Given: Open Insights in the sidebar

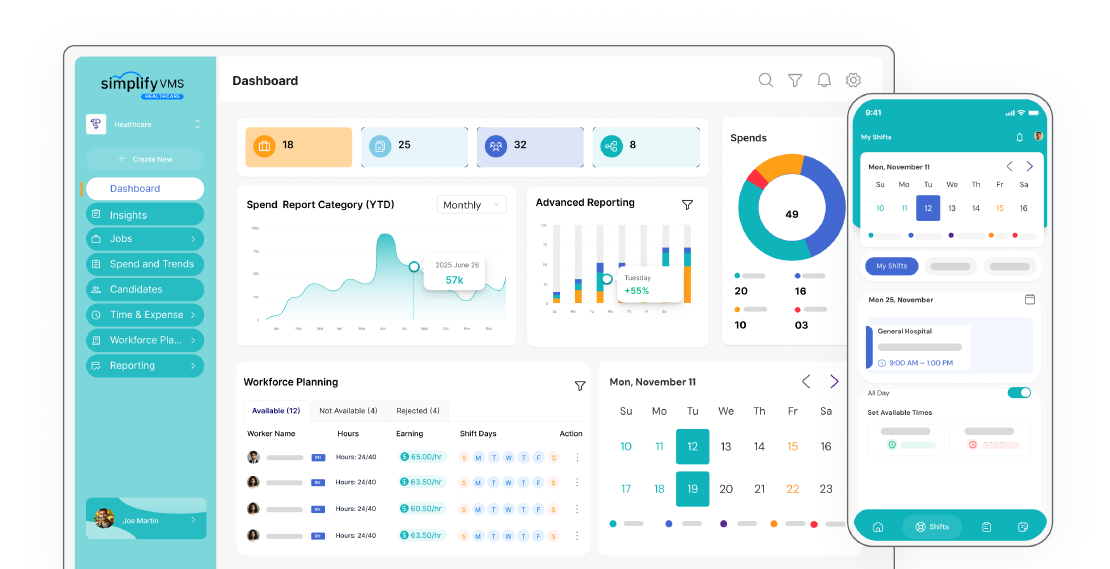Looking at the screenshot, I should tap(144, 214).
